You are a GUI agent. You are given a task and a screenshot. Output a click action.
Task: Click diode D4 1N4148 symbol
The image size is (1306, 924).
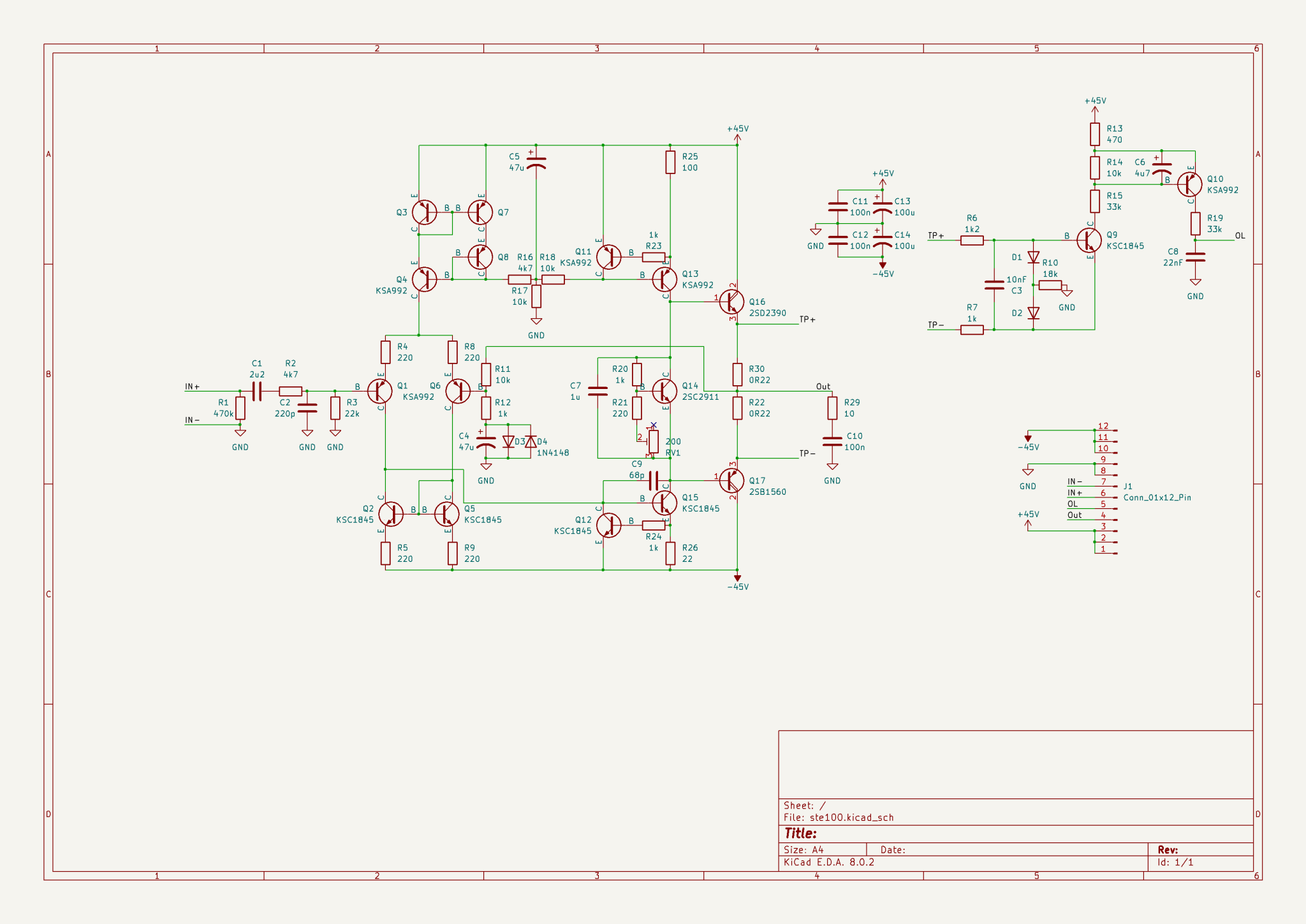pos(530,441)
